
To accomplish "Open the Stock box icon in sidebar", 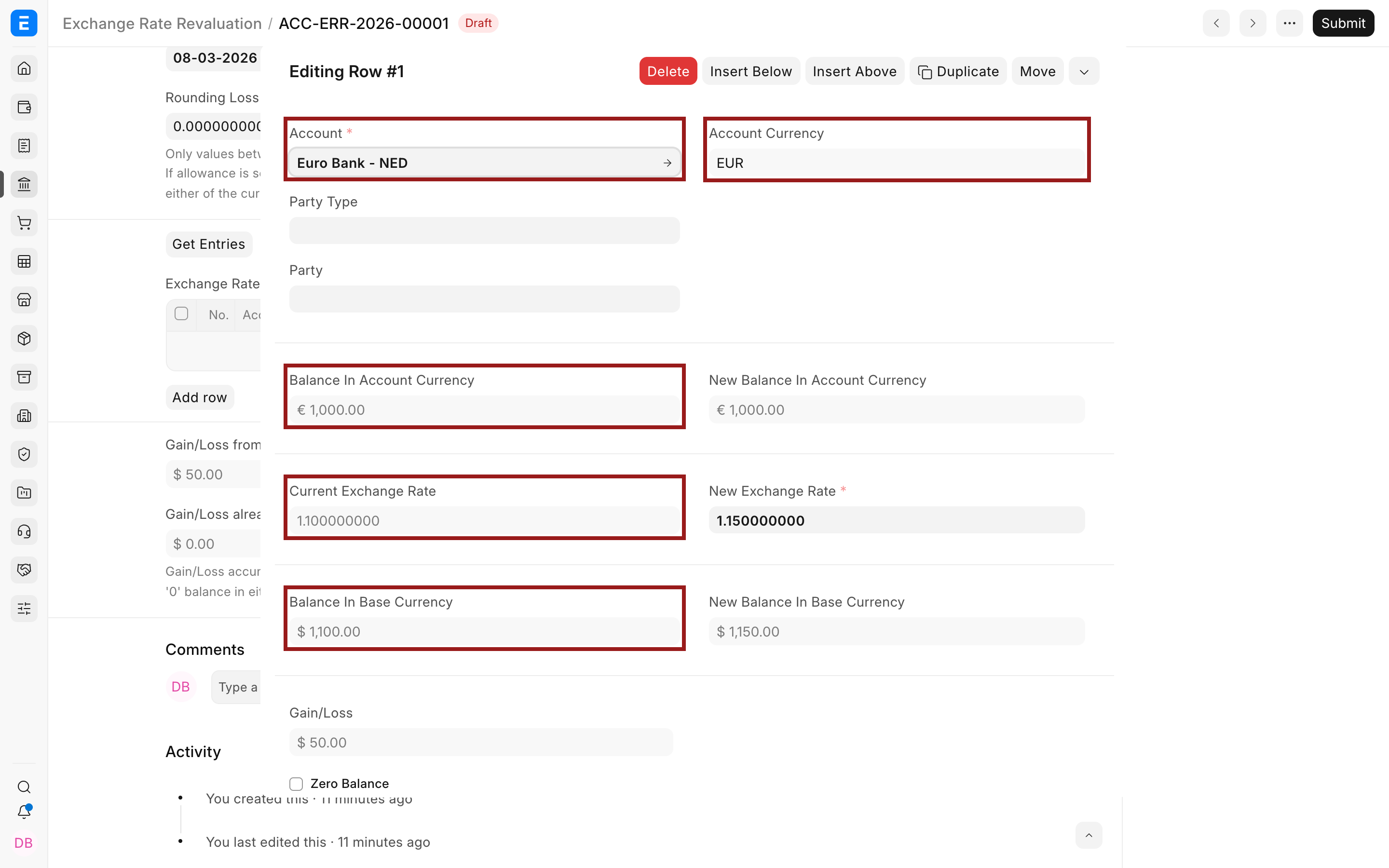I will tap(24, 339).
